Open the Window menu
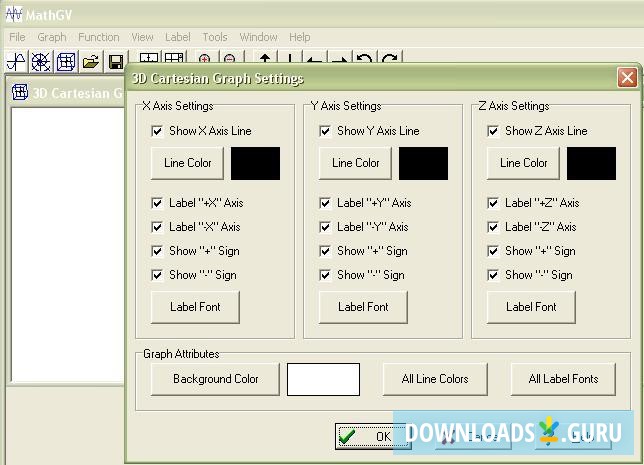The width and height of the screenshot is (644, 465). tap(258, 37)
